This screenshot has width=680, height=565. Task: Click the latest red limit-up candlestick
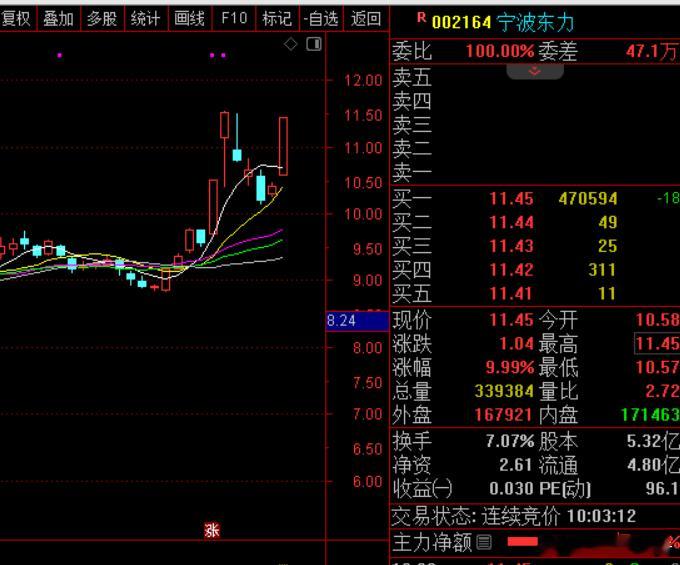coord(283,146)
